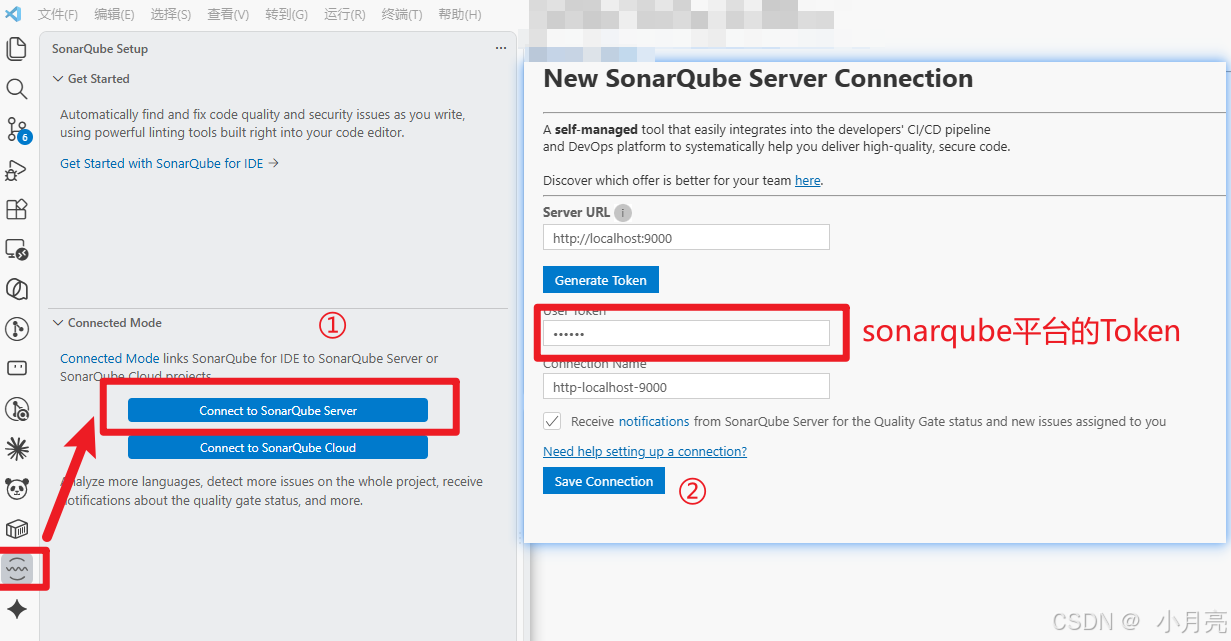
Task: Click the panda icon in activity bar
Action: 17,489
